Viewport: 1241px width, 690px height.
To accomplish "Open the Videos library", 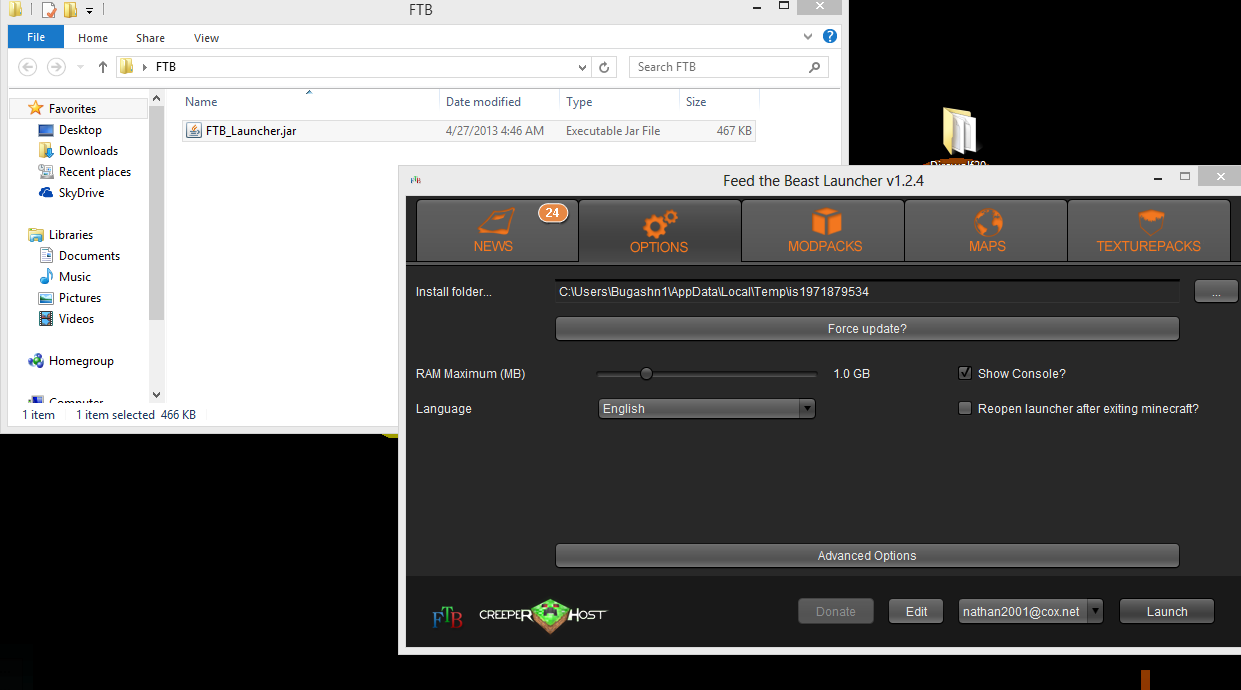I will pyautogui.click(x=76, y=319).
